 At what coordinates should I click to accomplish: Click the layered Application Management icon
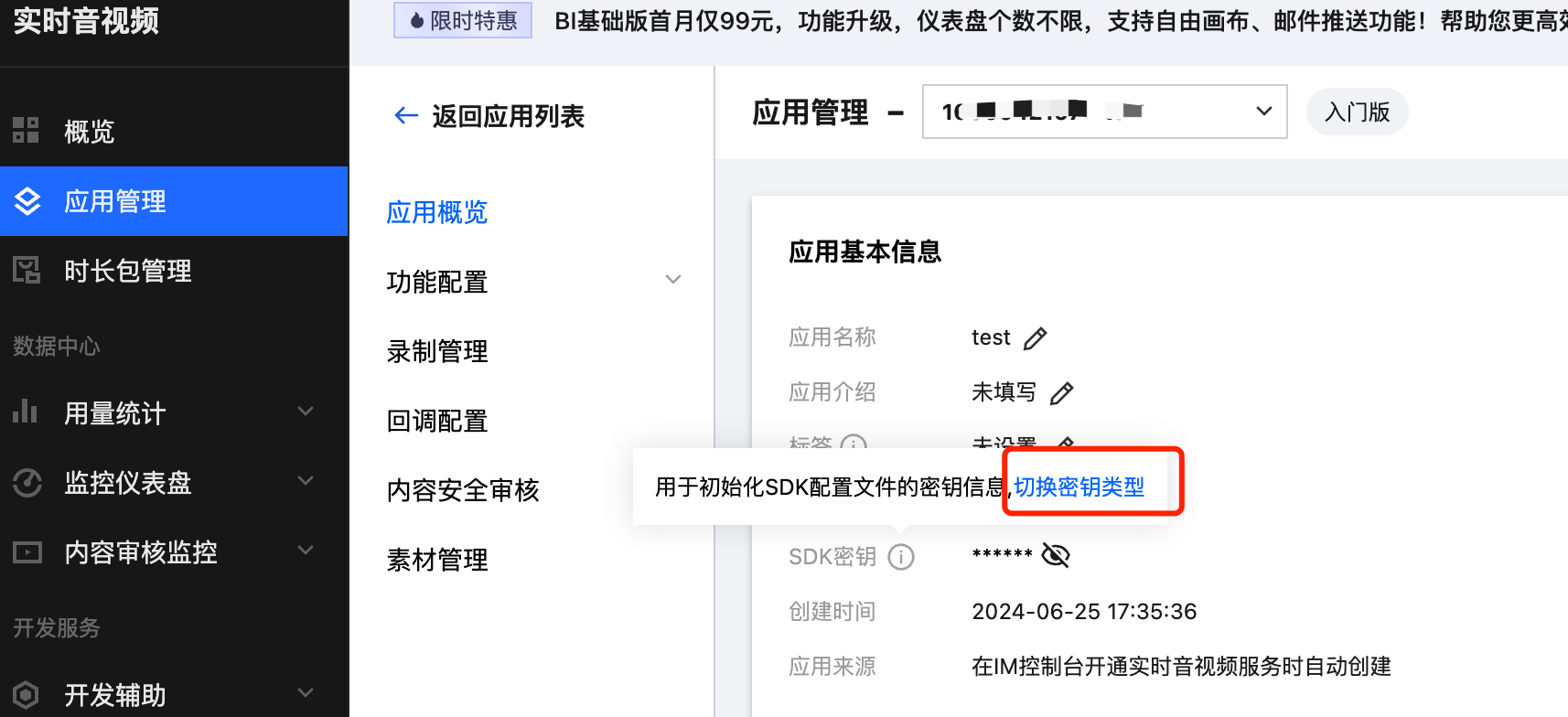(27, 201)
